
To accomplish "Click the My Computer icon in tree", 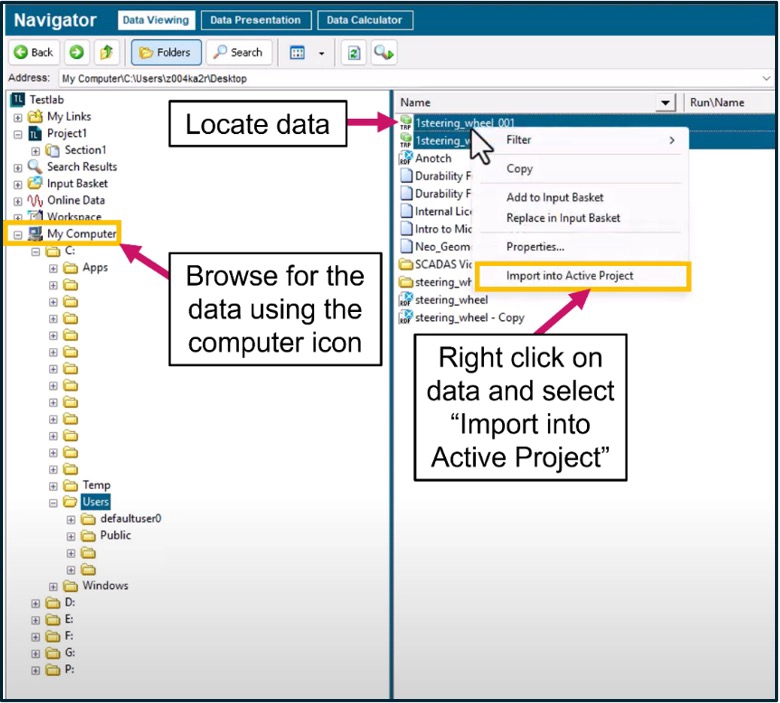I will coord(35,234).
